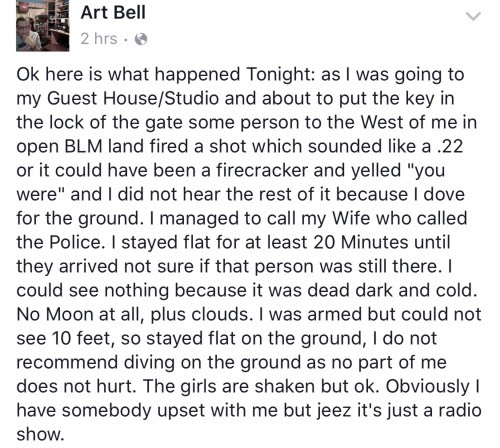Click the globe public-privacy icon
The height and width of the screenshot is (448, 500).
(x=141, y=39)
